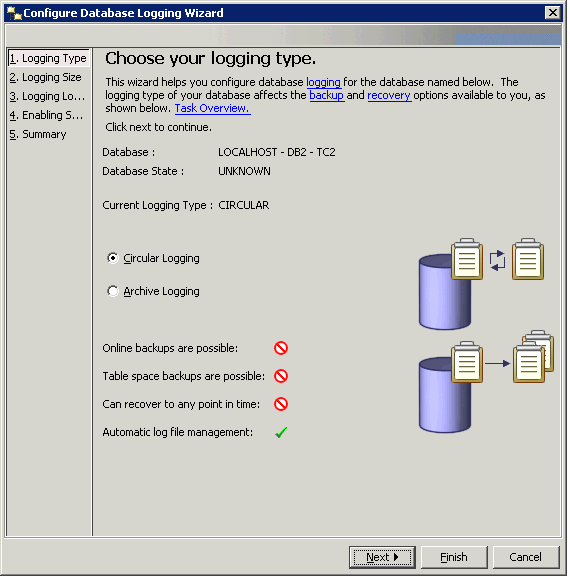Open the fourth step, Enabling S...
Screen dimensions: 570x576
point(46,115)
